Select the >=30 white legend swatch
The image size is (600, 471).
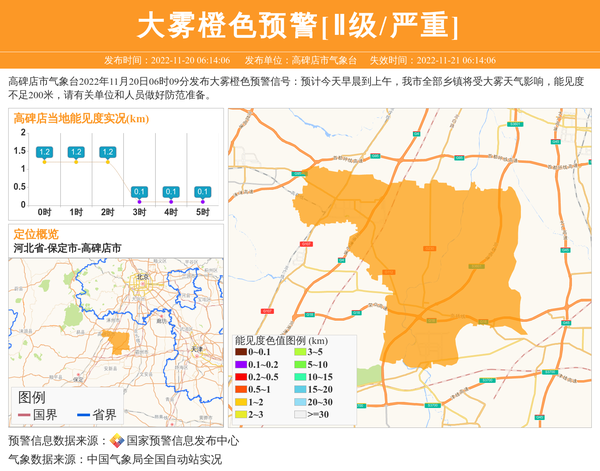coord(300,414)
